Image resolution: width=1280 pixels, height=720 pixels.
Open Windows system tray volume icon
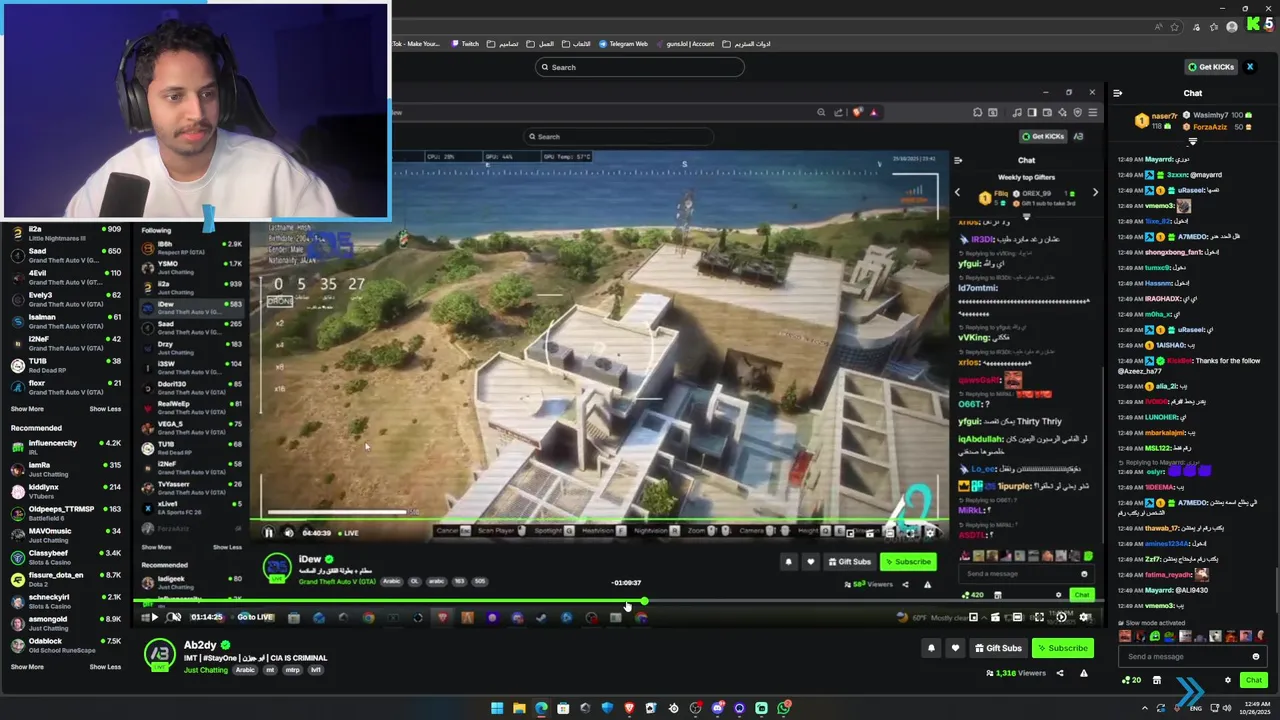tap(1227, 708)
